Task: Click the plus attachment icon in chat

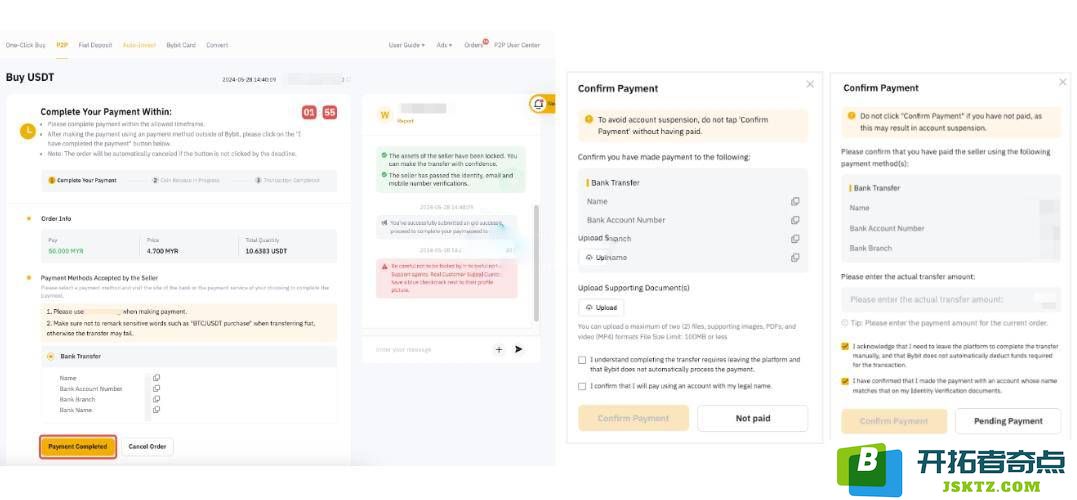Action: coord(499,350)
